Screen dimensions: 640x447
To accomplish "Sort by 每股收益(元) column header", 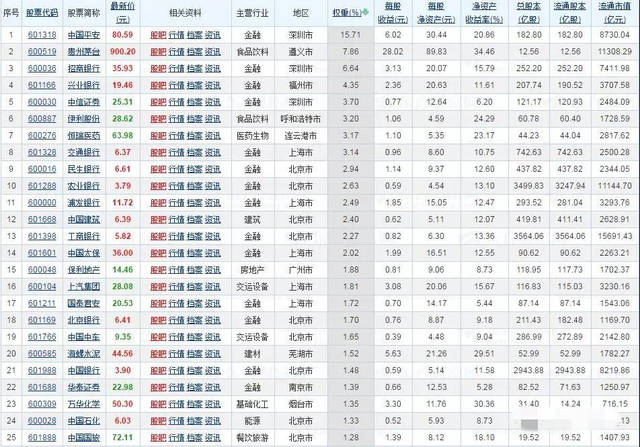I will (x=393, y=13).
